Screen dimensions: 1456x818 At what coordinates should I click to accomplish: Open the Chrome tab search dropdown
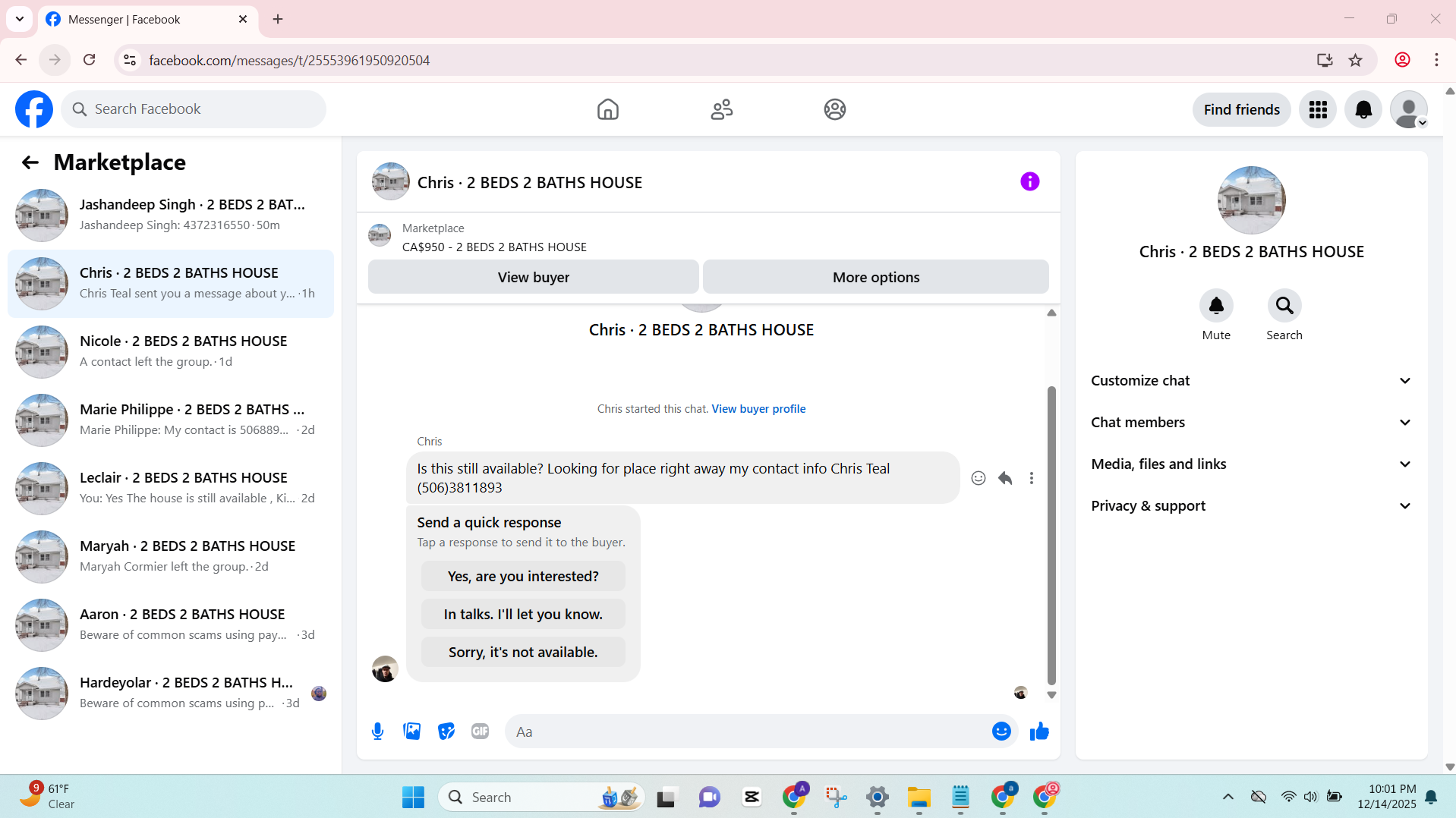20,19
